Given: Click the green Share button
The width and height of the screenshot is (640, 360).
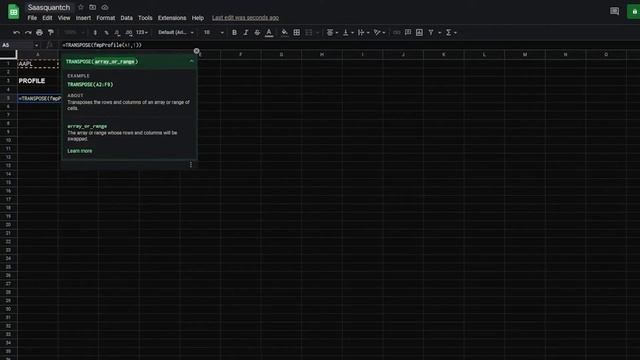Looking at the screenshot, I should (x=633, y=11).
